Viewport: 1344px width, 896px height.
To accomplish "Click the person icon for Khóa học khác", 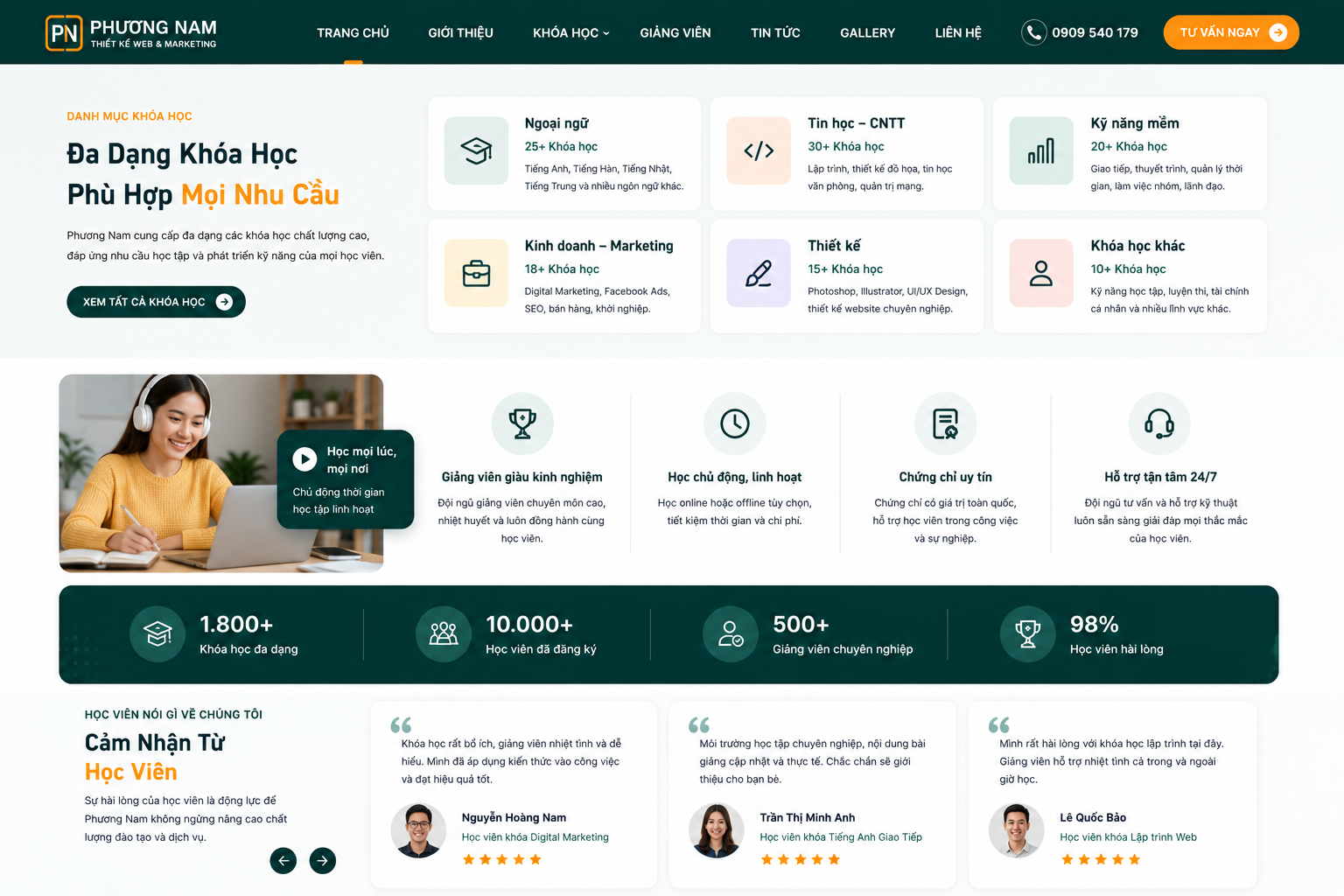I will [x=1041, y=273].
